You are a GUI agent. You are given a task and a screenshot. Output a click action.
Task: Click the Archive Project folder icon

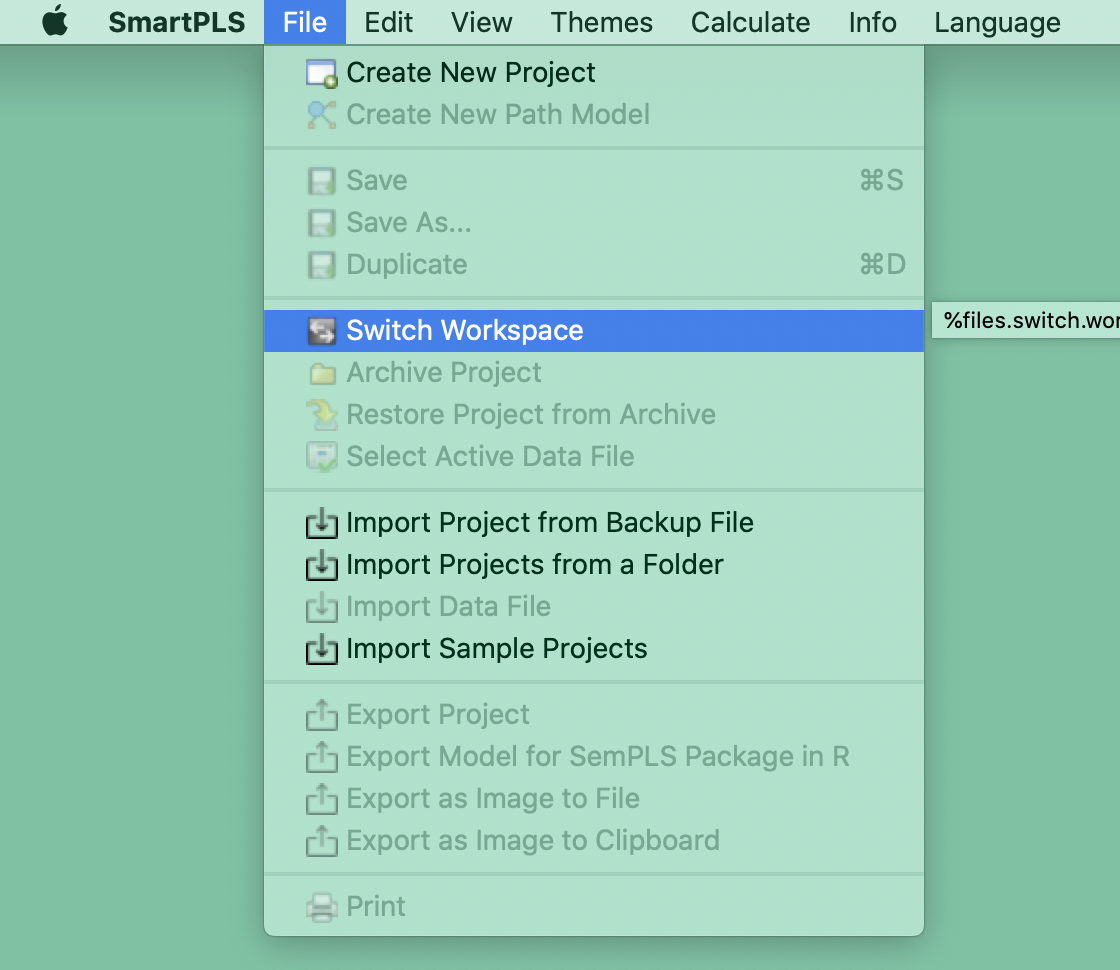[322, 374]
